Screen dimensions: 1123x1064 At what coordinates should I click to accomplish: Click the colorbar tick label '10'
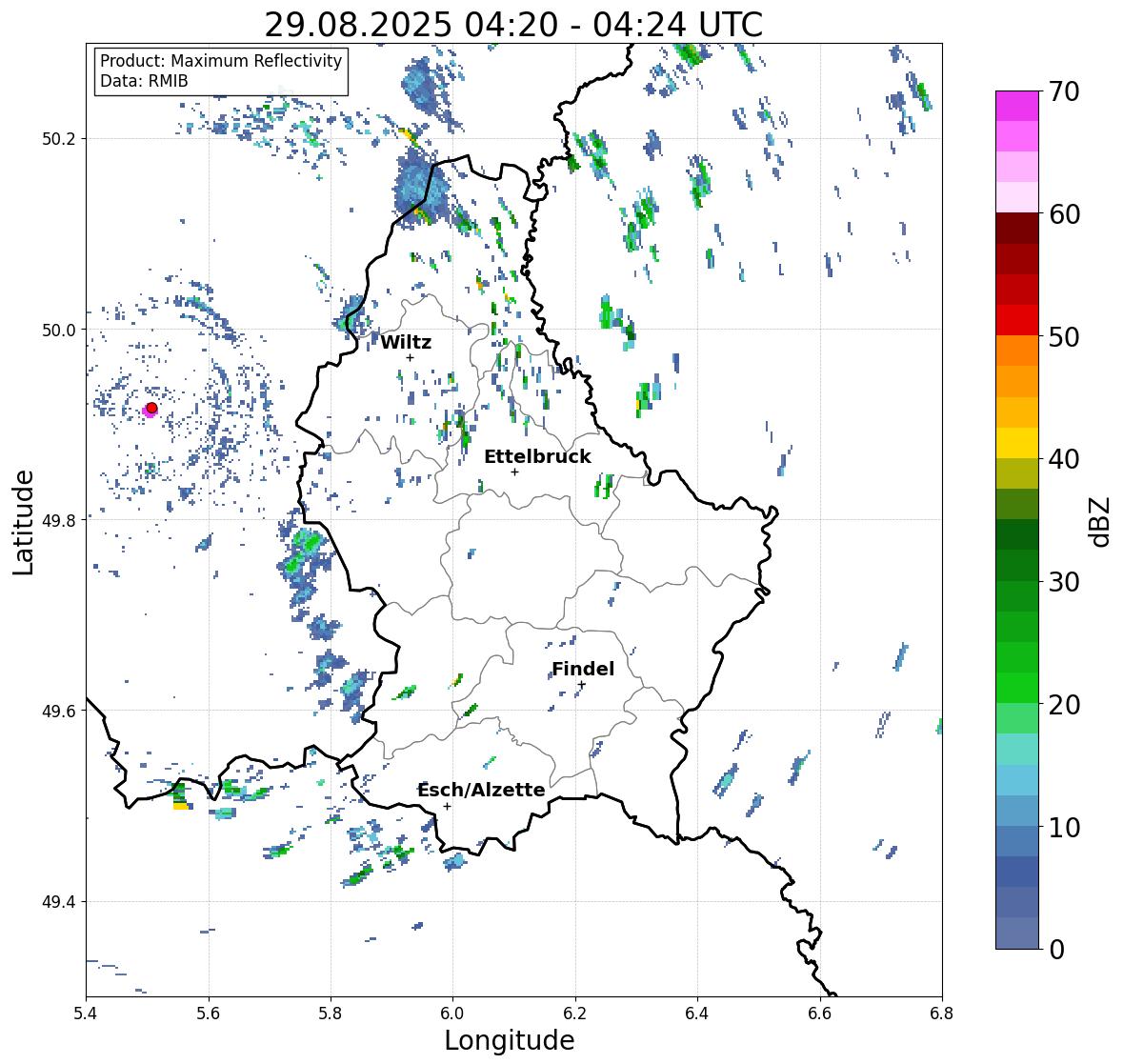[x=1064, y=827]
